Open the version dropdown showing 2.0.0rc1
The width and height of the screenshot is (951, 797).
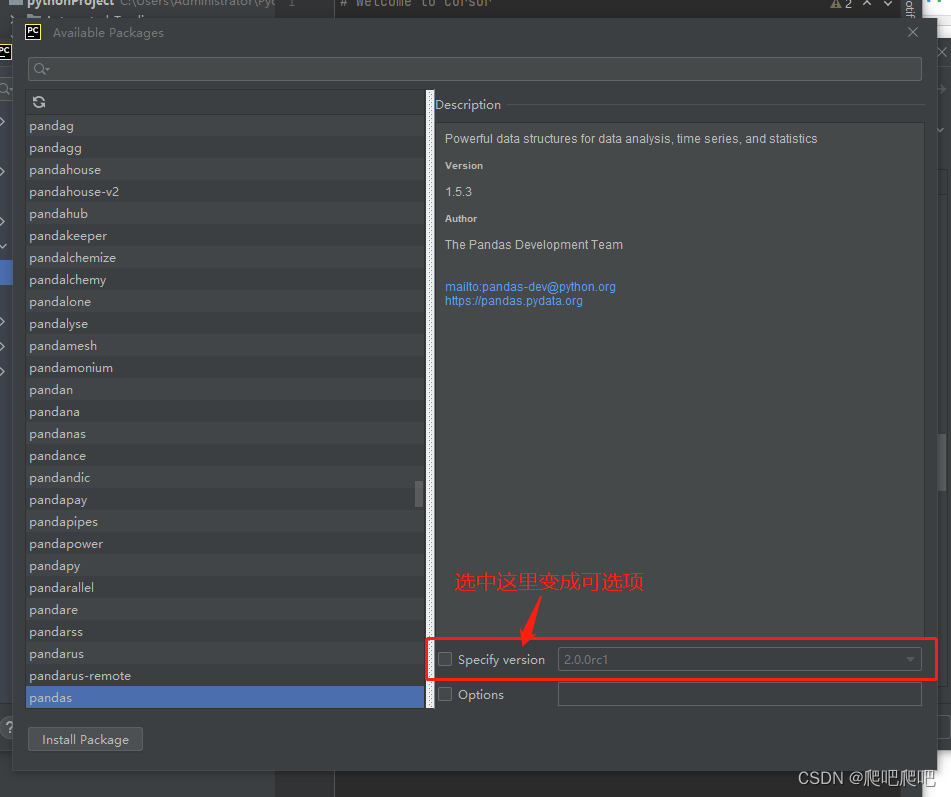[739, 659]
